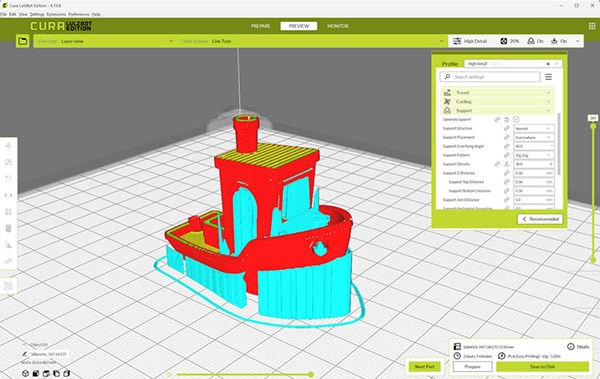The image size is (600, 379).
Task: Click the open file folder icon
Action: pos(23,41)
